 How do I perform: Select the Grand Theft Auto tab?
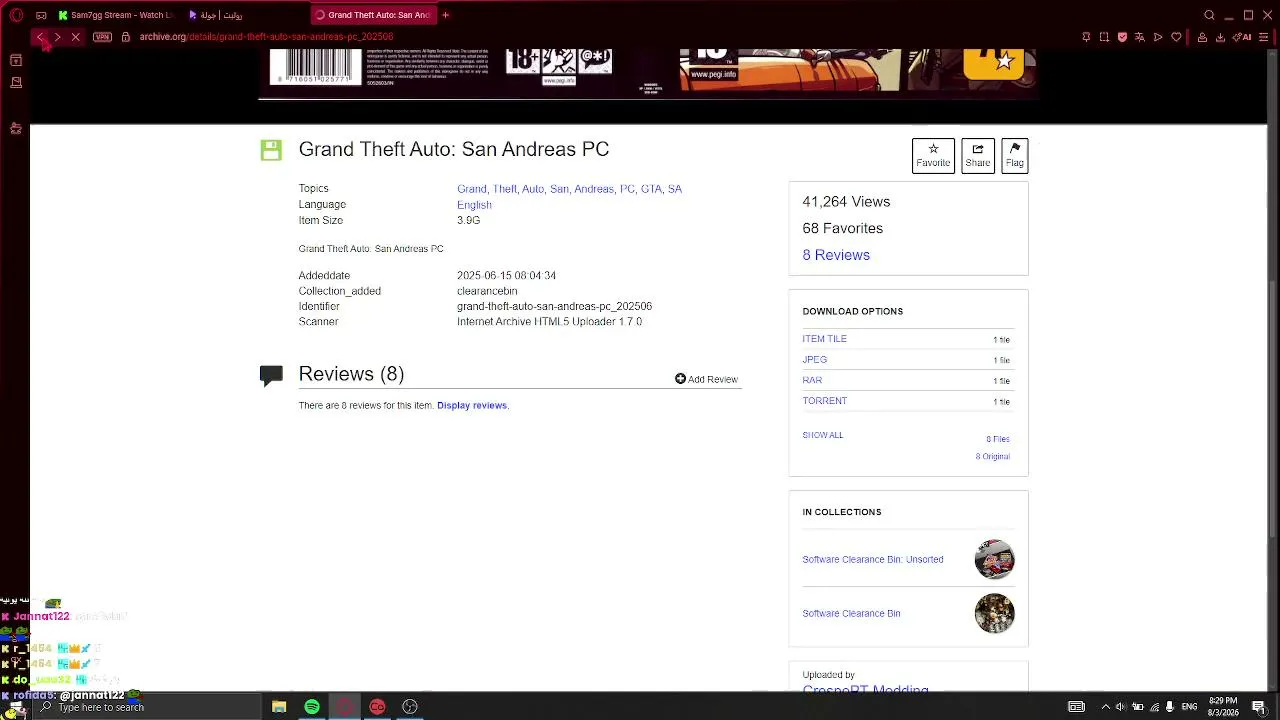click(373, 15)
